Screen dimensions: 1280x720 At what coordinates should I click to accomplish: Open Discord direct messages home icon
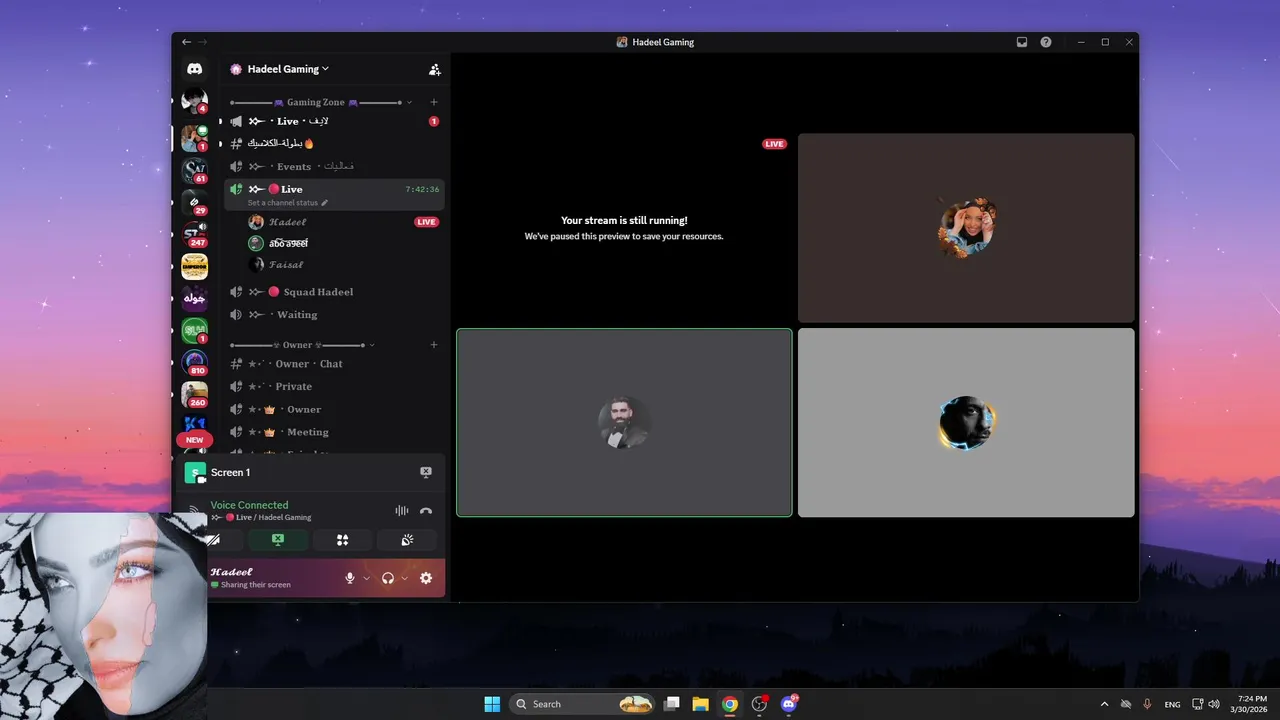pos(194,69)
